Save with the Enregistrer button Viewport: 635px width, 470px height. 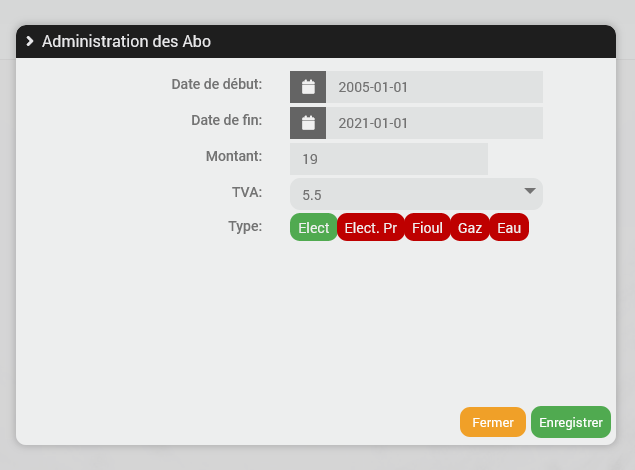click(570, 422)
